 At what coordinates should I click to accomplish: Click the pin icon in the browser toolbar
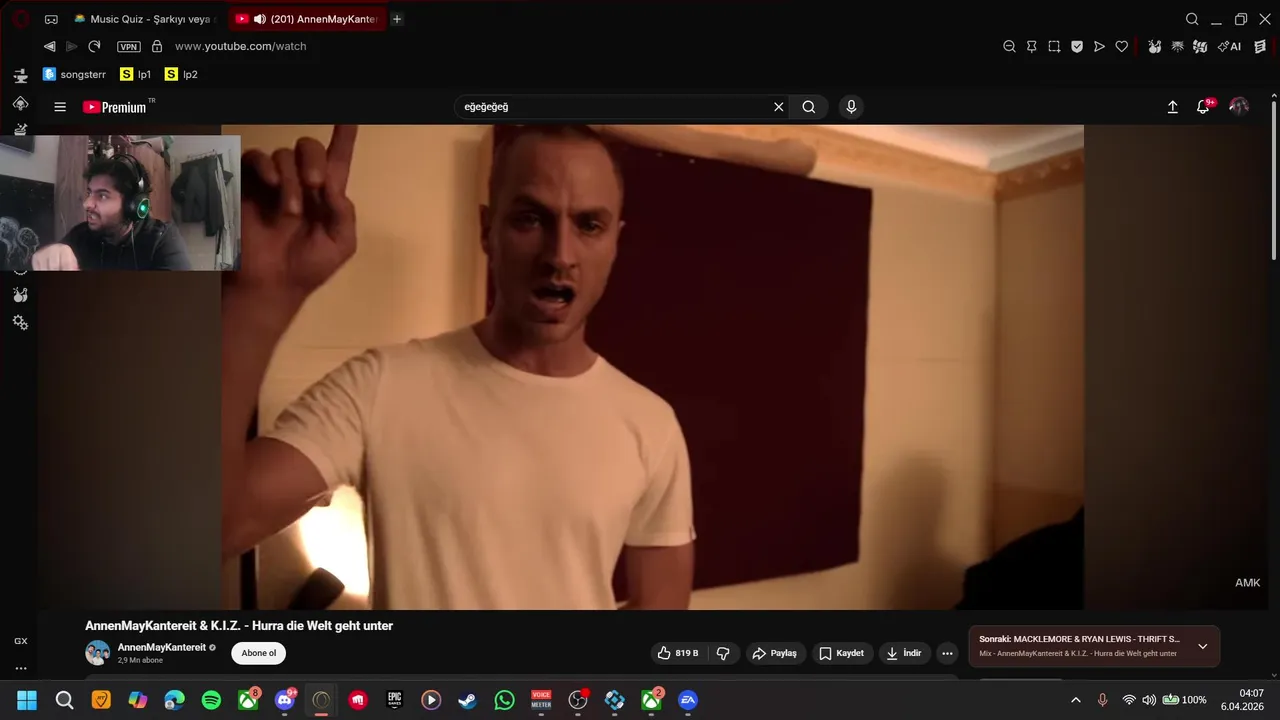click(1032, 46)
